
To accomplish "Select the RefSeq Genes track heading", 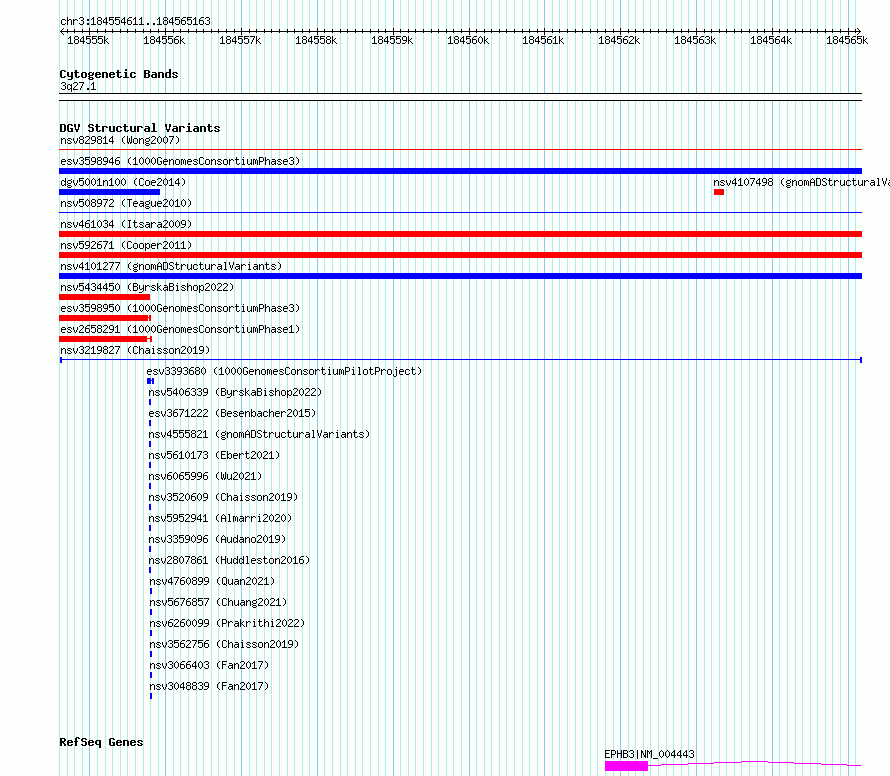I will 101,742.
